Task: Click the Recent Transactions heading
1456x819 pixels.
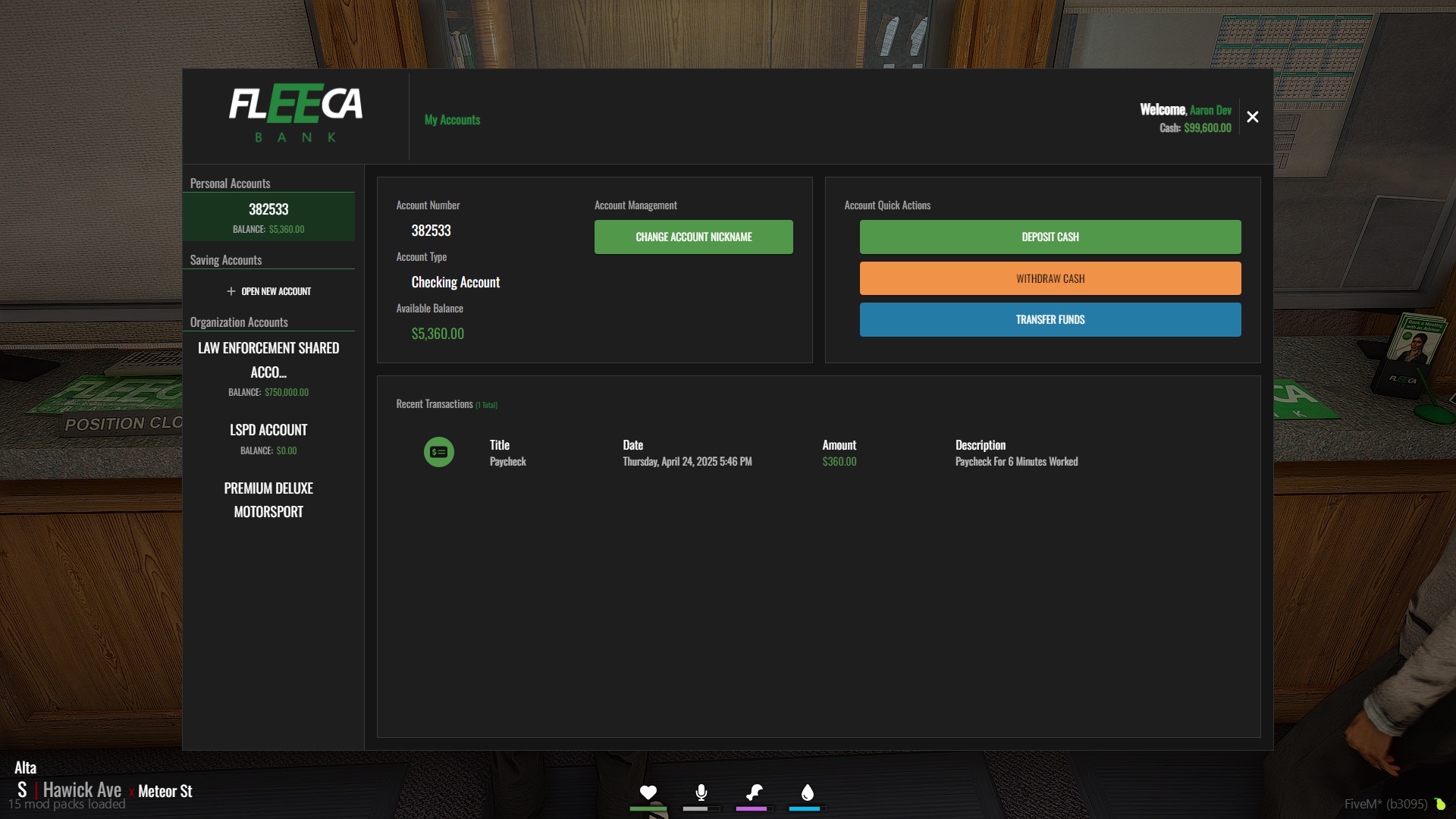Action: point(435,404)
